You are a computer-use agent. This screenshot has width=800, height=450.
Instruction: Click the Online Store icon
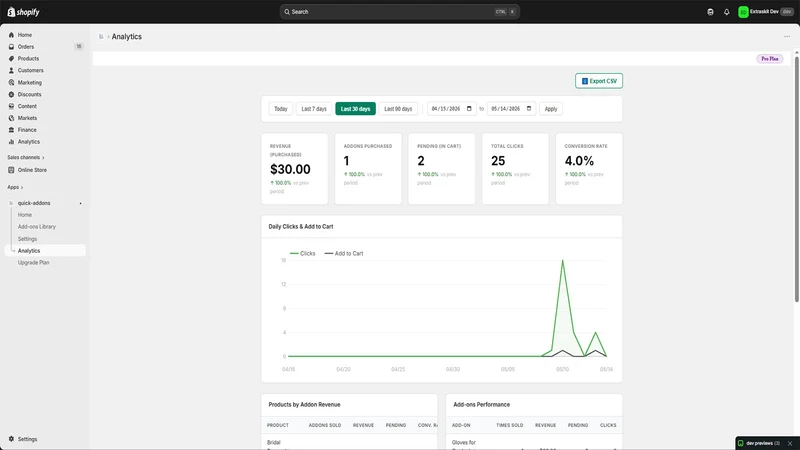pyautogui.click(x=11, y=170)
